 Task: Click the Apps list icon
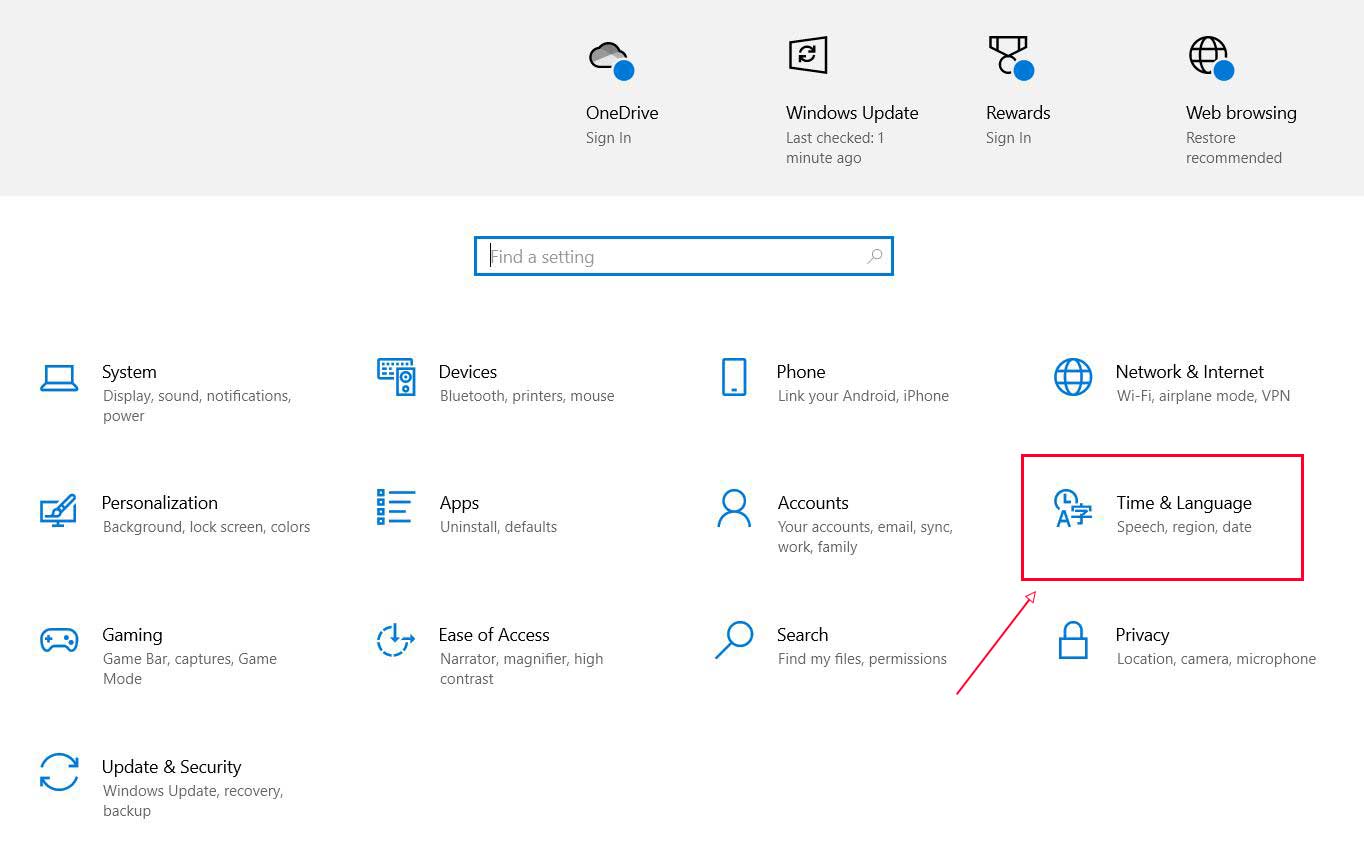point(396,507)
